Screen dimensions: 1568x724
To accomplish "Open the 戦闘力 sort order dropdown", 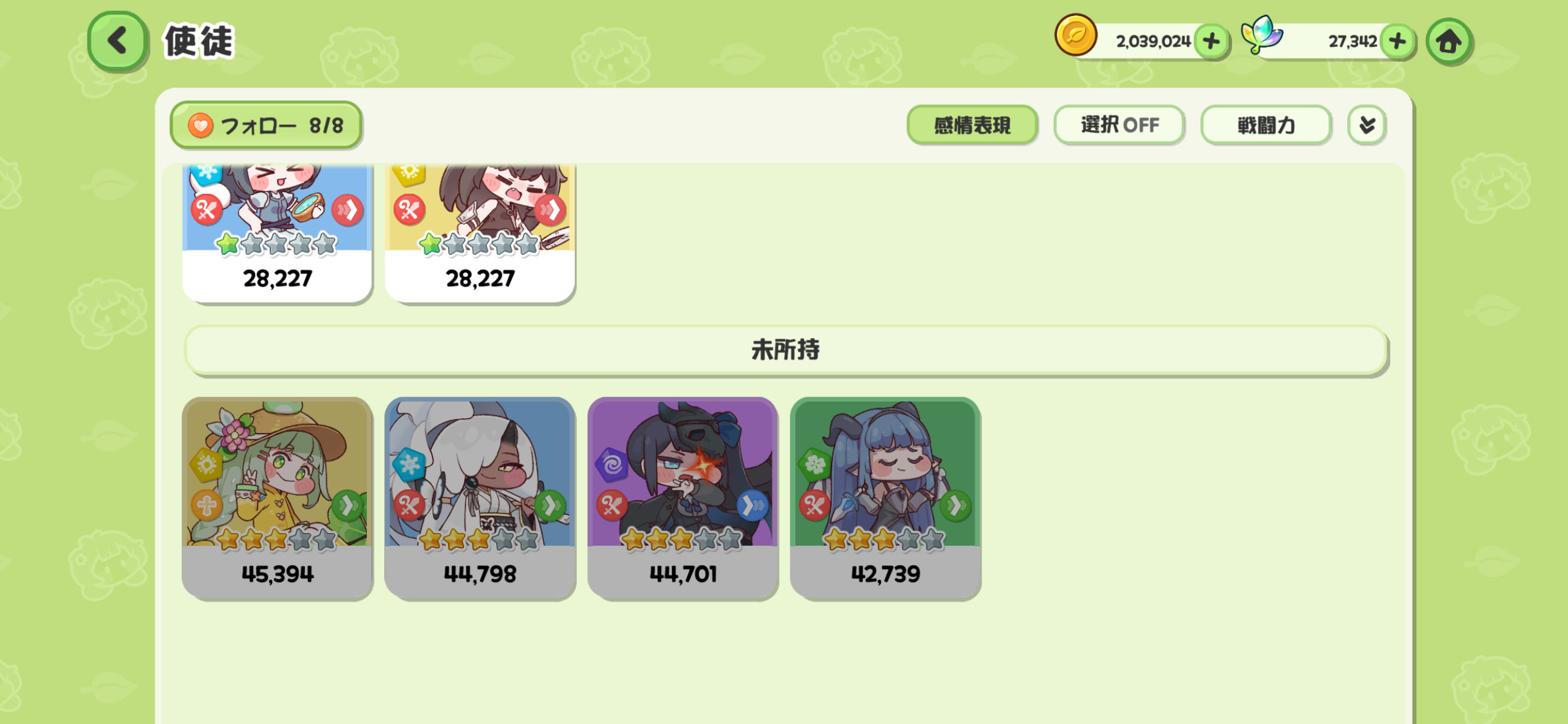I will point(1265,125).
